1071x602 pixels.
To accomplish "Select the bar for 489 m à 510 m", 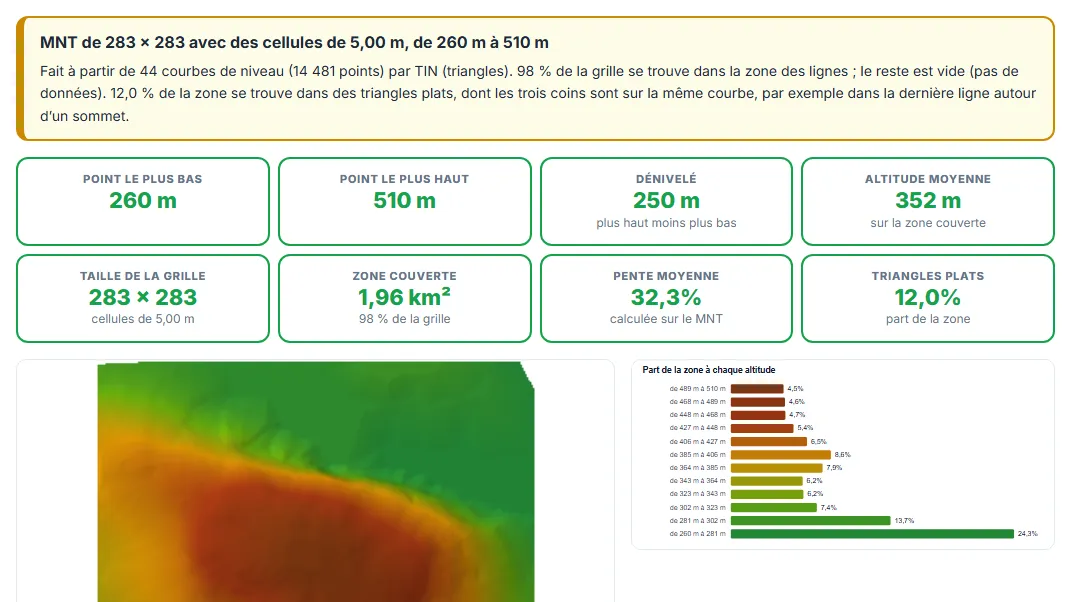I will click(757, 389).
